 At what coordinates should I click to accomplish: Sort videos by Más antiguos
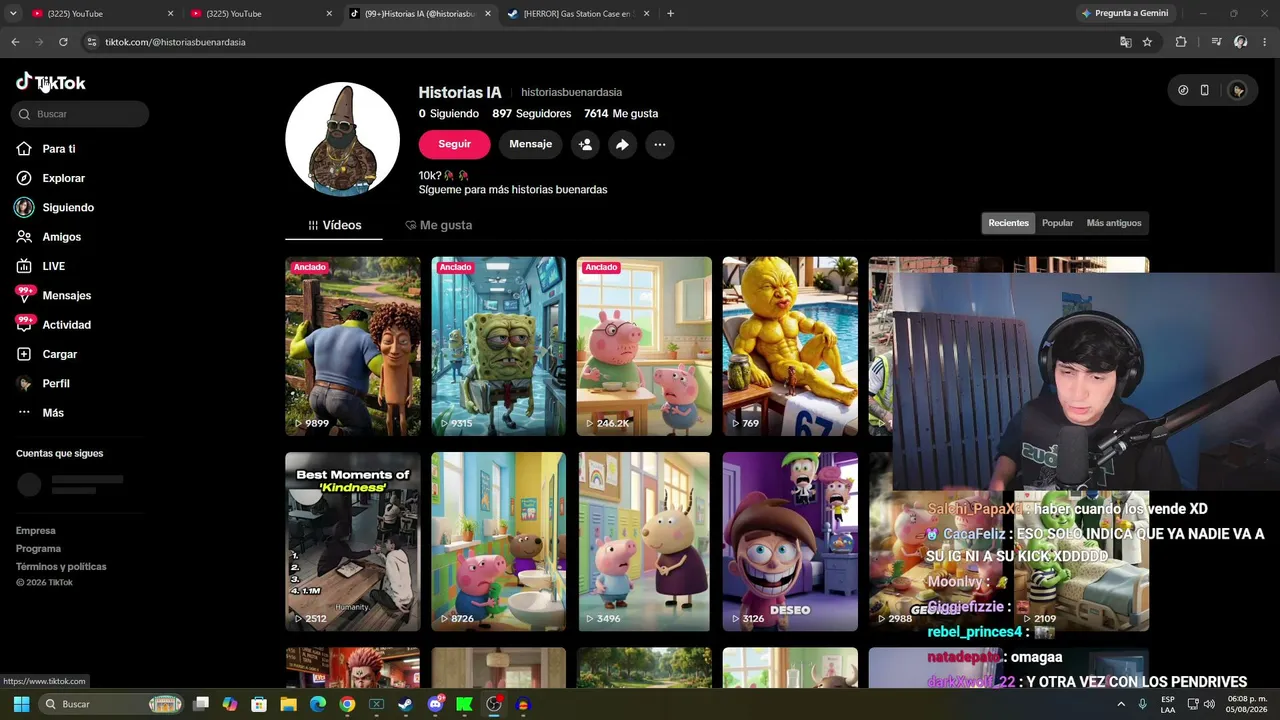(1114, 223)
